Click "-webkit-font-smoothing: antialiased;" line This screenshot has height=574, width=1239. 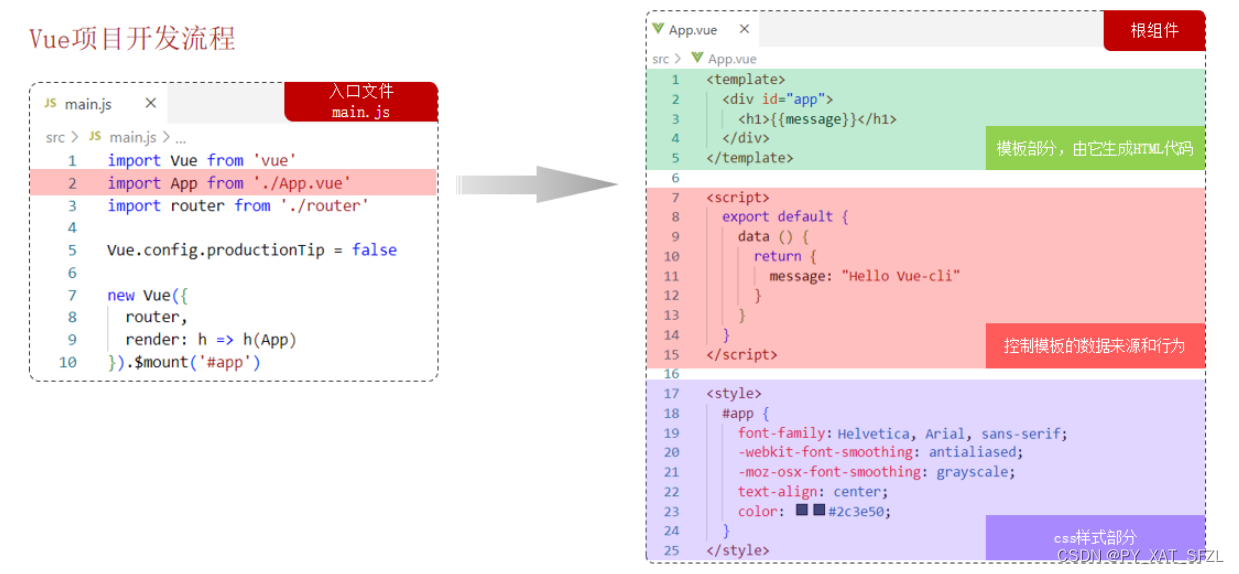880,452
